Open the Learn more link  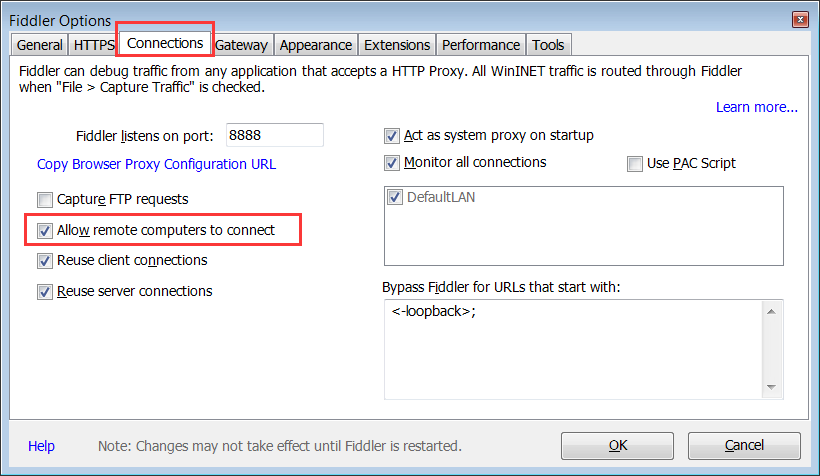[x=757, y=107]
